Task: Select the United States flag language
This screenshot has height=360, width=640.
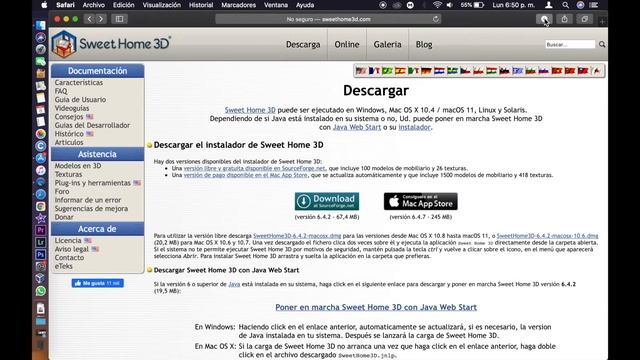Action: [x=361, y=71]
